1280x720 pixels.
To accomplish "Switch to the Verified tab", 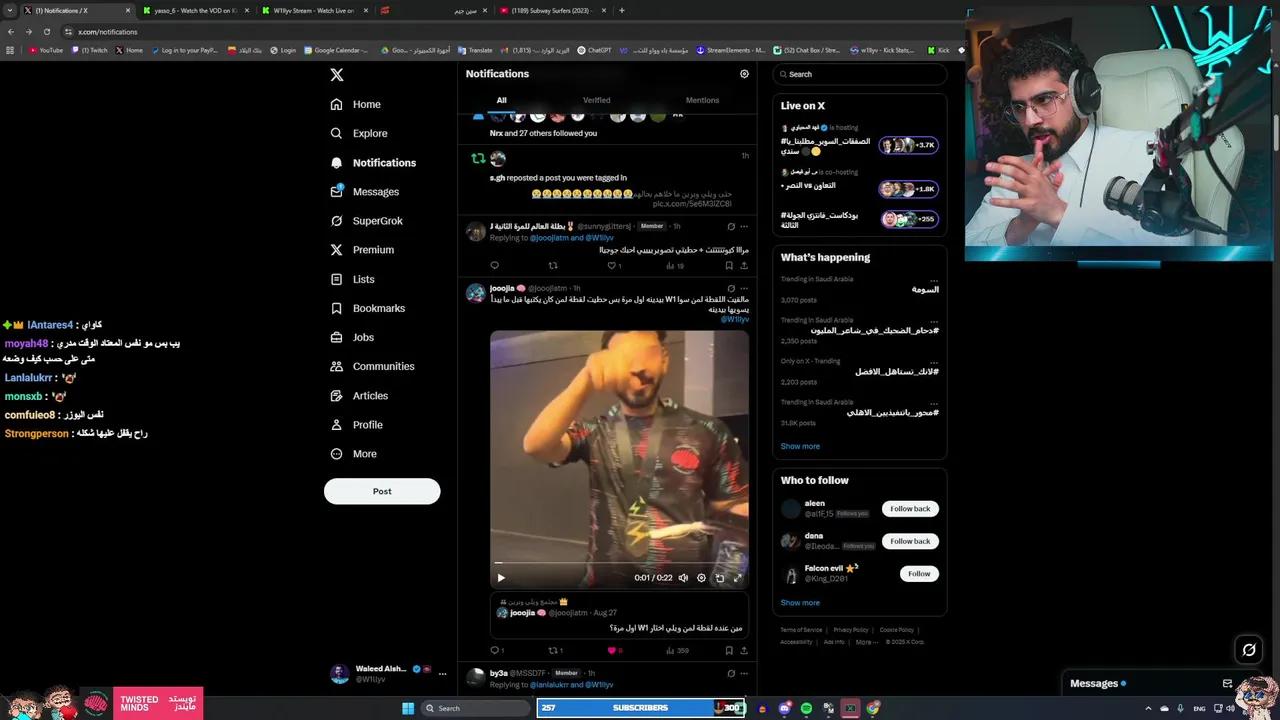I will coord(597,100).
